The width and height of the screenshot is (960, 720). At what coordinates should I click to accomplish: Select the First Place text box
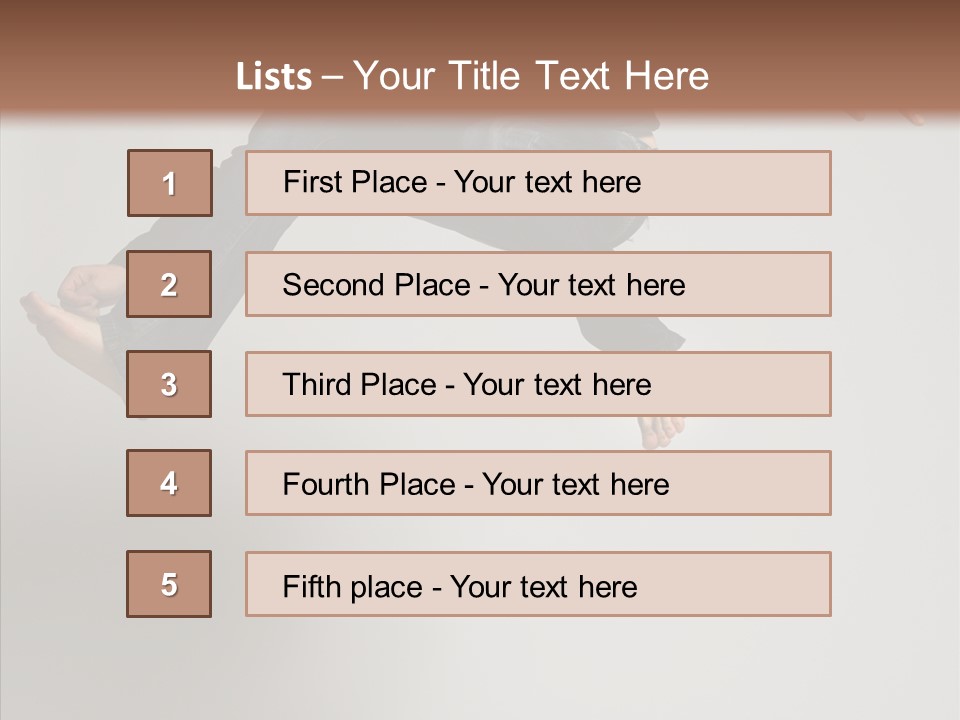[538, 183]
